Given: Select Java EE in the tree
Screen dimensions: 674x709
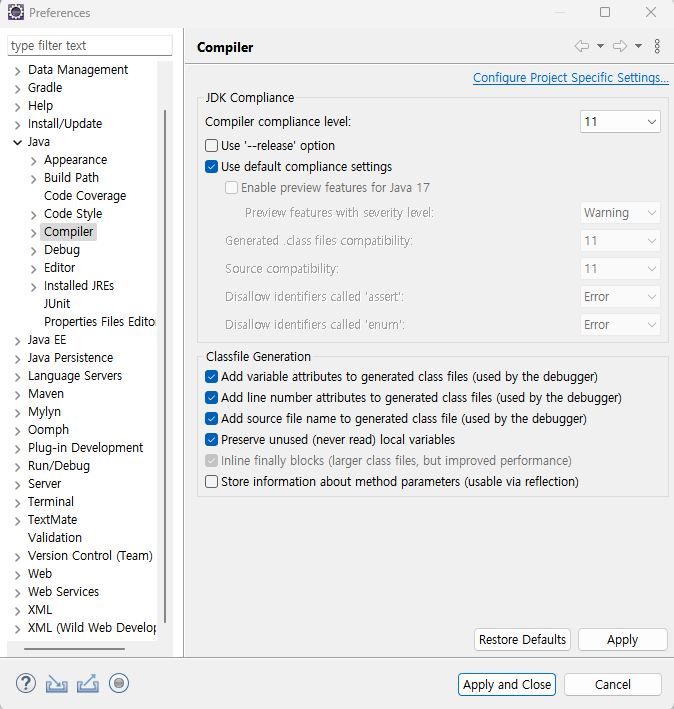Looking at the screenshot, I should pos(47,340).
